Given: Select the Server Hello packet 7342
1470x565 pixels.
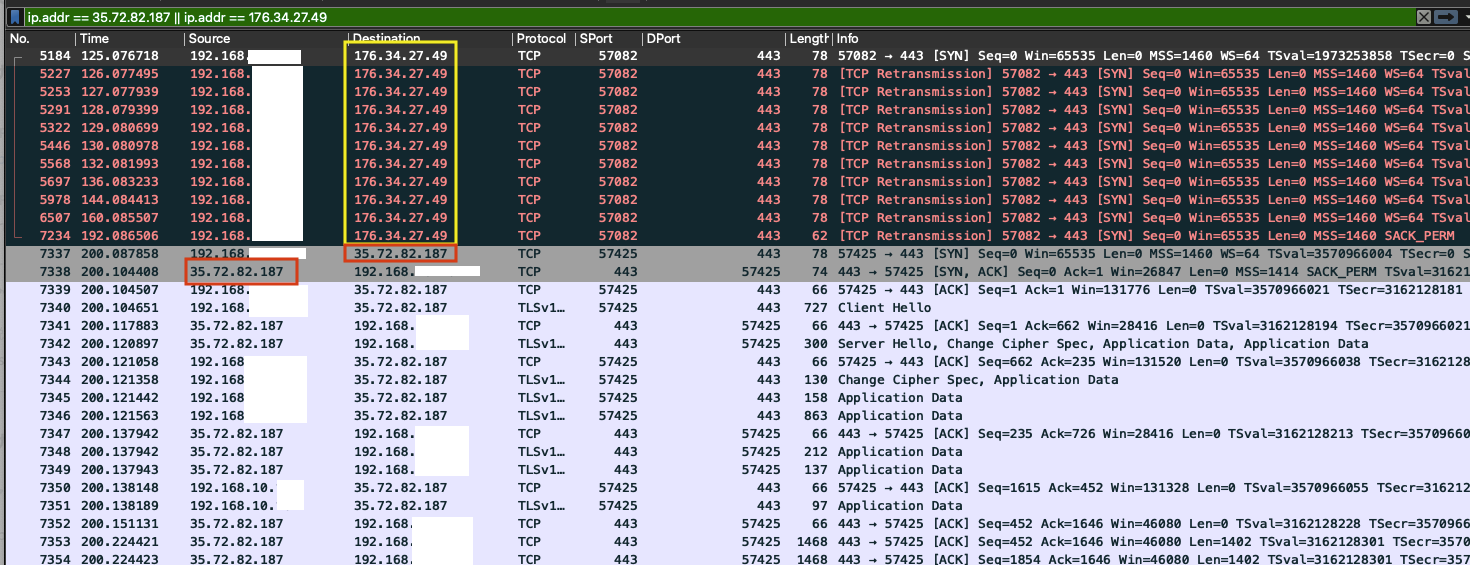Looking at the screenshot, I should [x=700, y=344].
